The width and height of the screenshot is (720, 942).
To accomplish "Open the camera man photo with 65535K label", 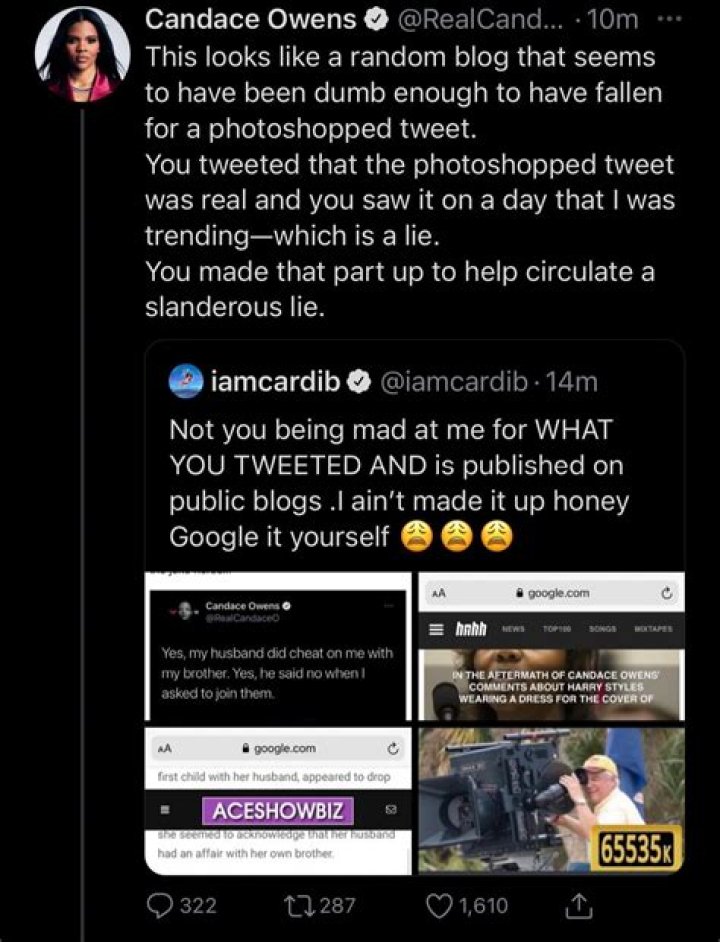I will click(555, 800).
